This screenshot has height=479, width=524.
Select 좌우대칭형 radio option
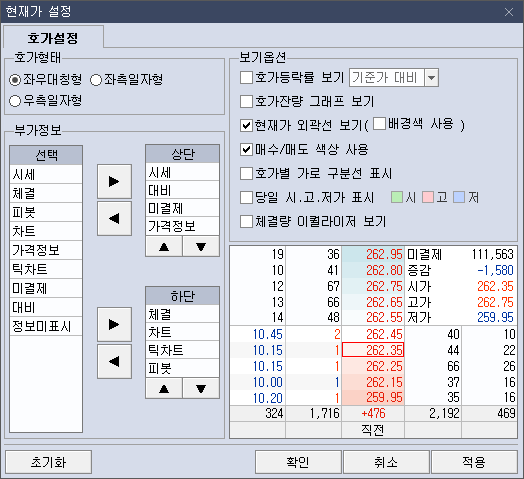(45, 80)
